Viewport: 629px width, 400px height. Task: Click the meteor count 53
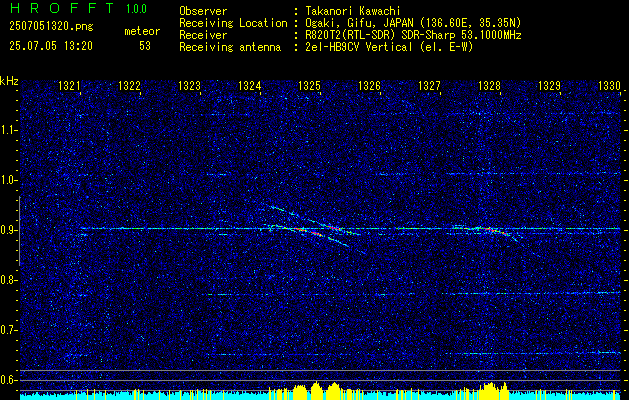tap(145, 46)
